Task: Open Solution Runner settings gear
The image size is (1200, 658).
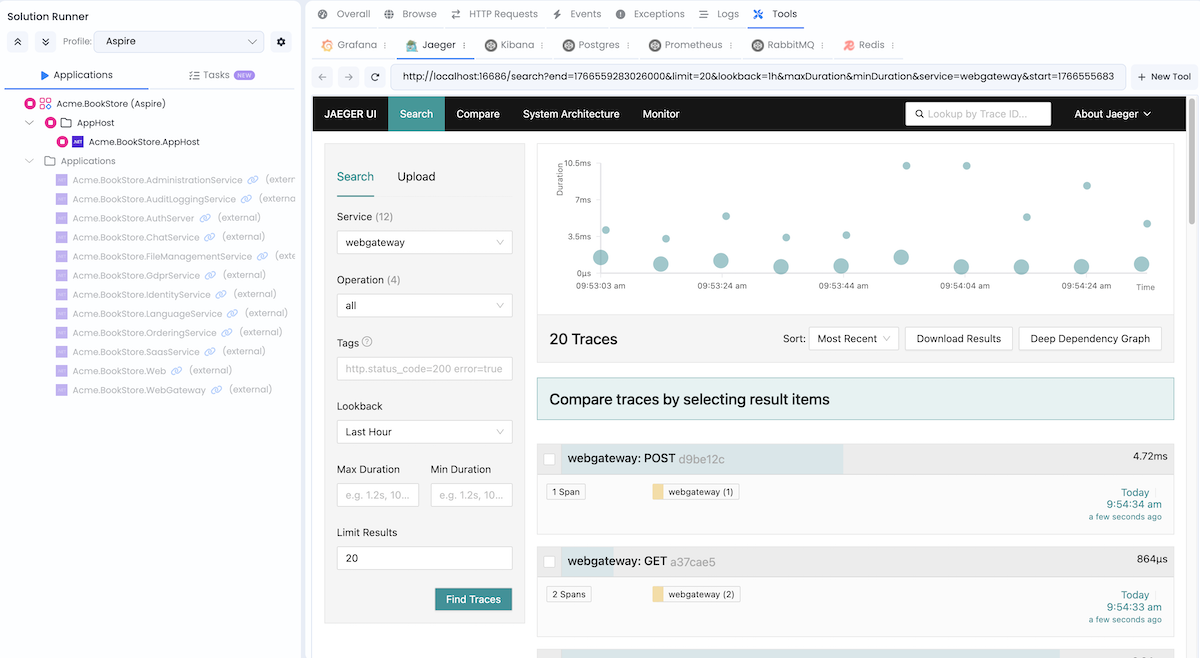Action: pos(281,42)
